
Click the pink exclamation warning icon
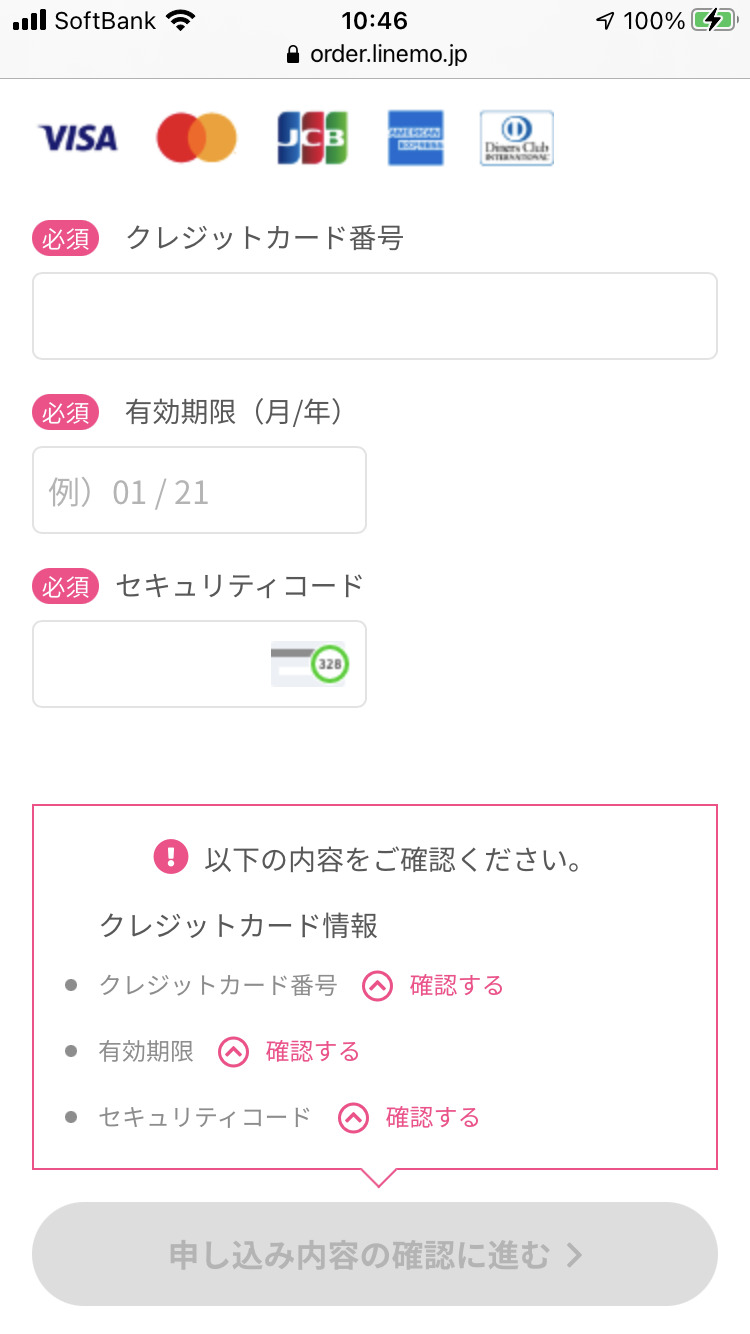pos(171,857)
